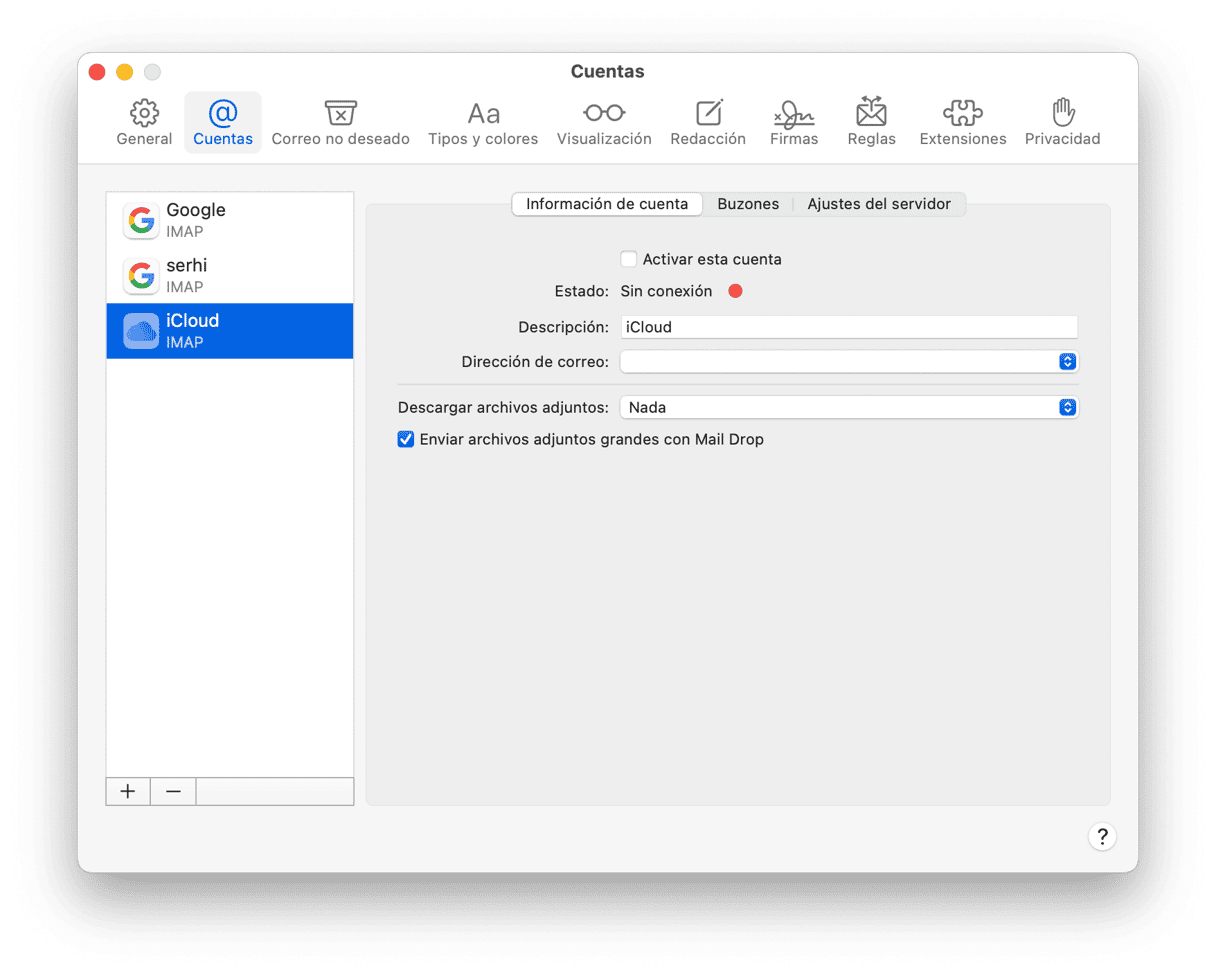
Task: Open the Descargar archivos adjuntos dropdown
Action: click(x=849, y=407)
